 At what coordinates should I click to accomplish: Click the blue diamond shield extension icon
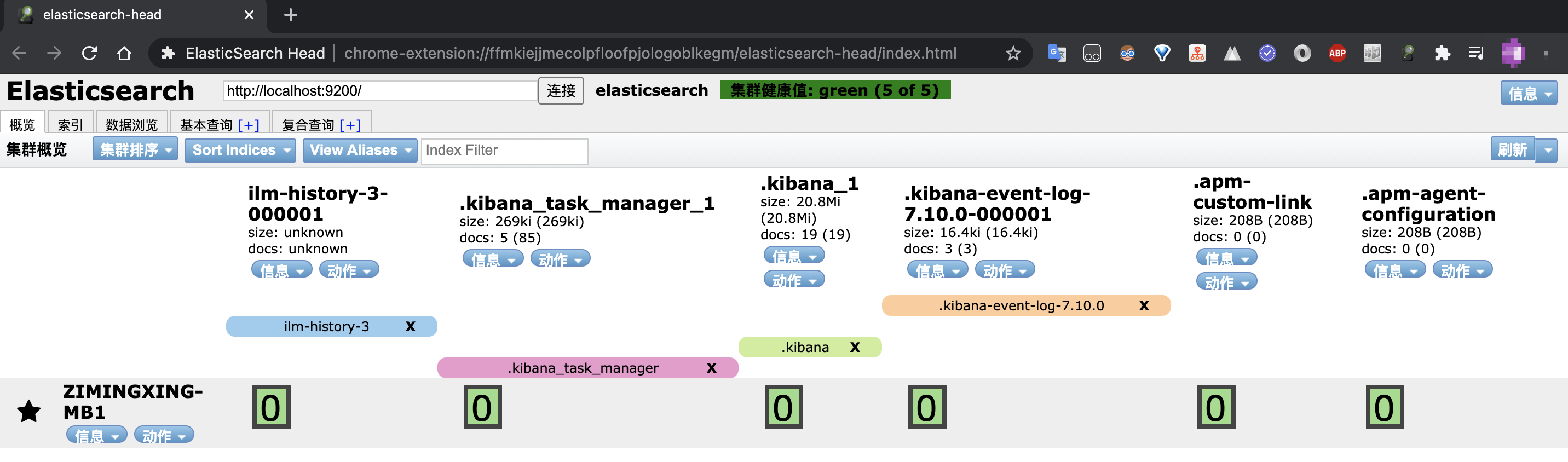1162,53
